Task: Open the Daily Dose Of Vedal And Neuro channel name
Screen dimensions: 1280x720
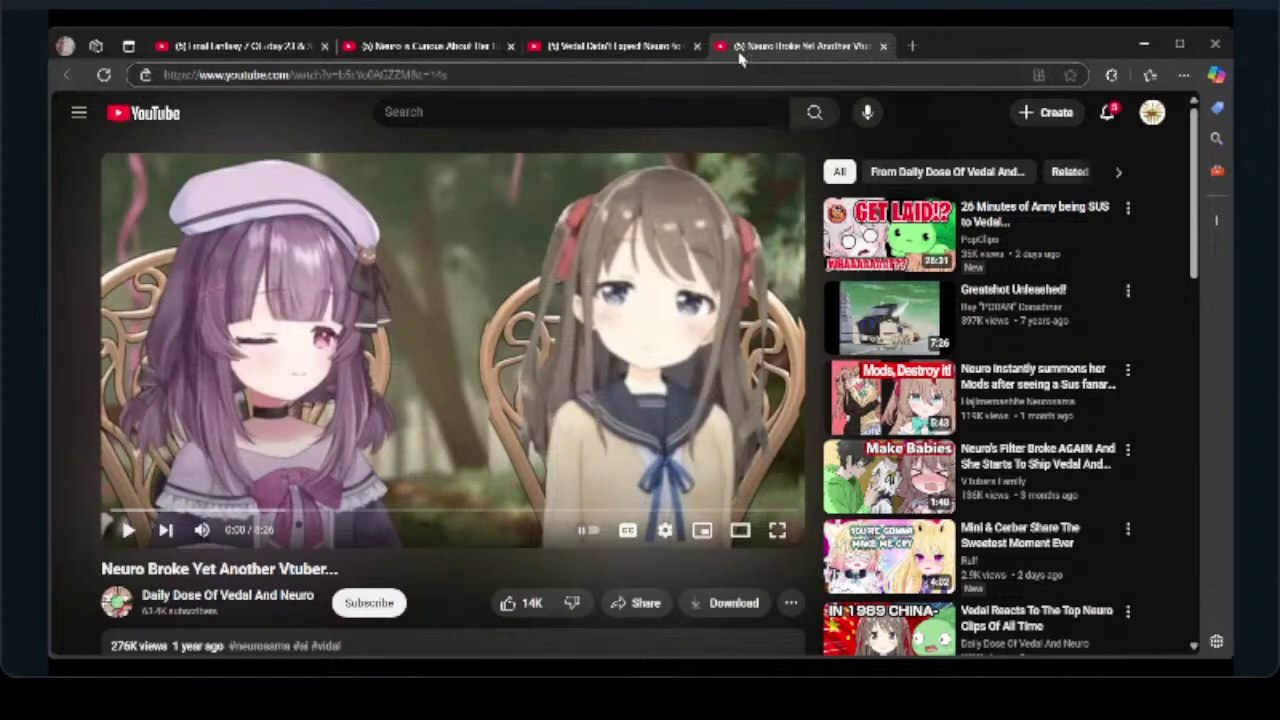Action: click(x=227, y=595)
